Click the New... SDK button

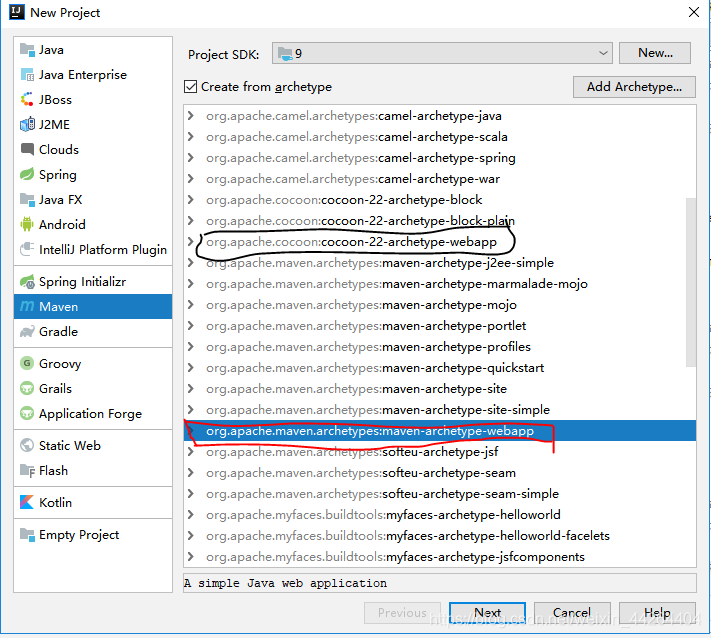click(x=655, y=53)
